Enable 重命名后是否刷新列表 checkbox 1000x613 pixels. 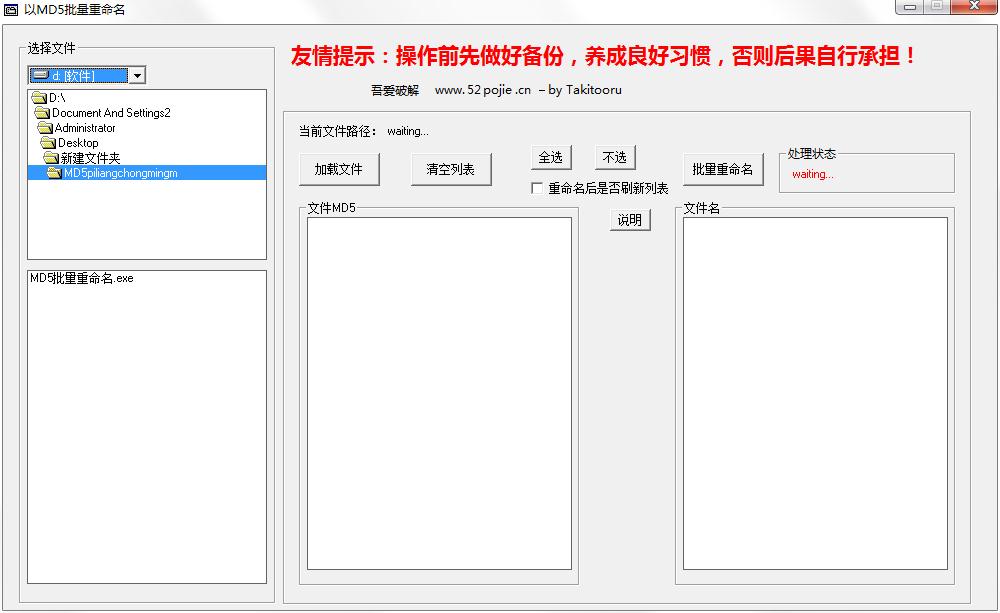point(538,187)
